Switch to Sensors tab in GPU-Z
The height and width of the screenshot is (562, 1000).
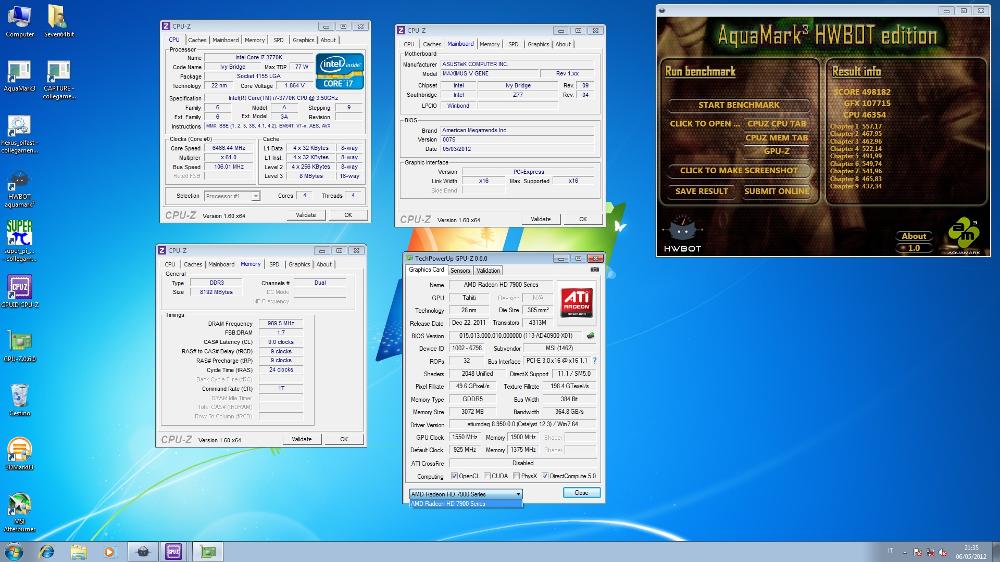[460, 270]
